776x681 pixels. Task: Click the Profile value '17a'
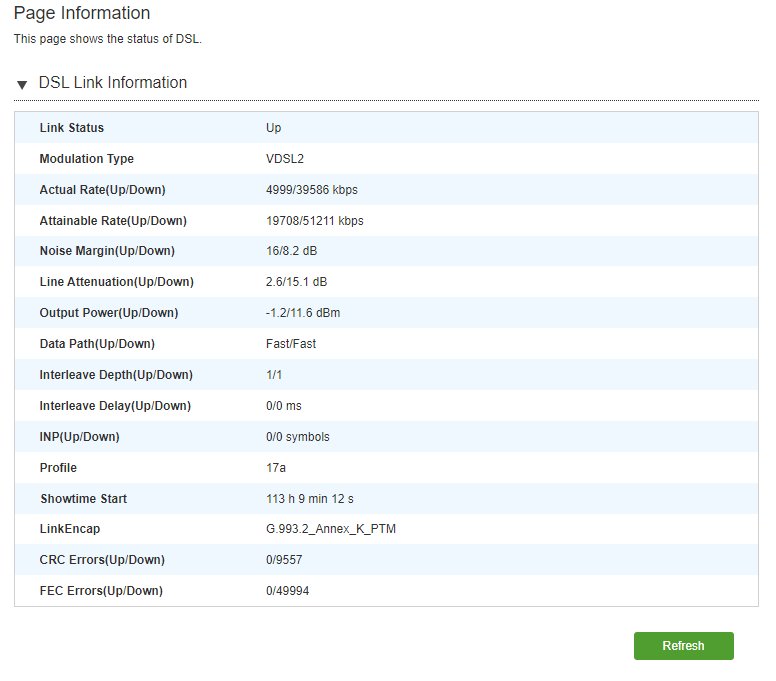[276, 468]
